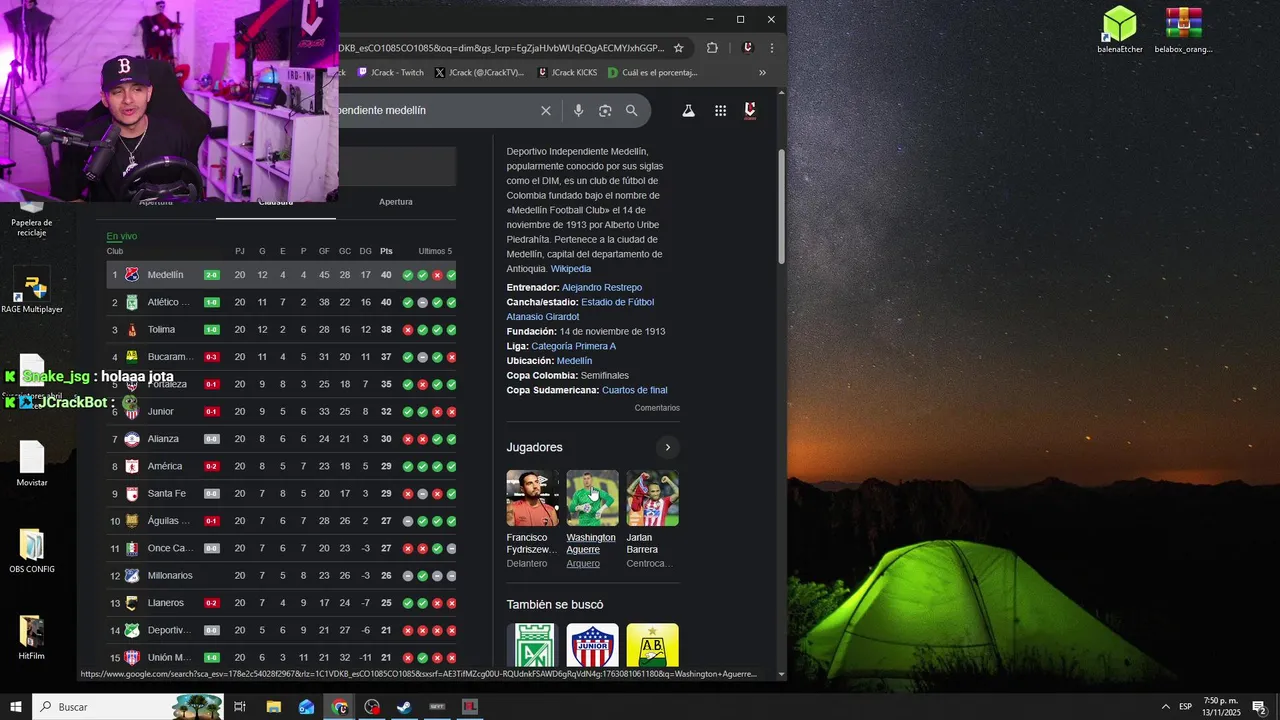Show more bookmarks with the double chevron
Screen dimensions: 1280x720
pos(762,73)
